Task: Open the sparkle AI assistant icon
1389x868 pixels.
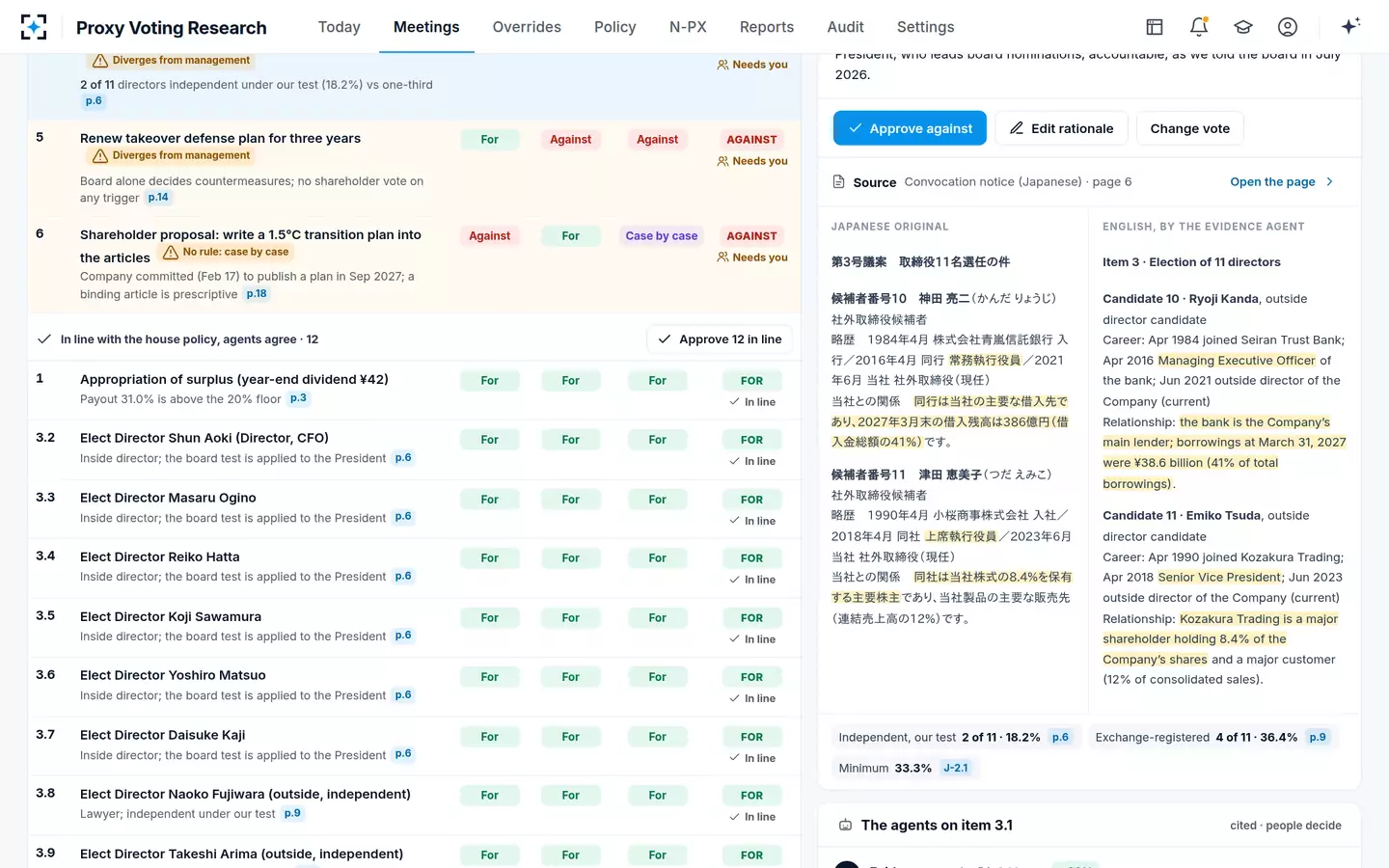Action: click(1350, 26)
